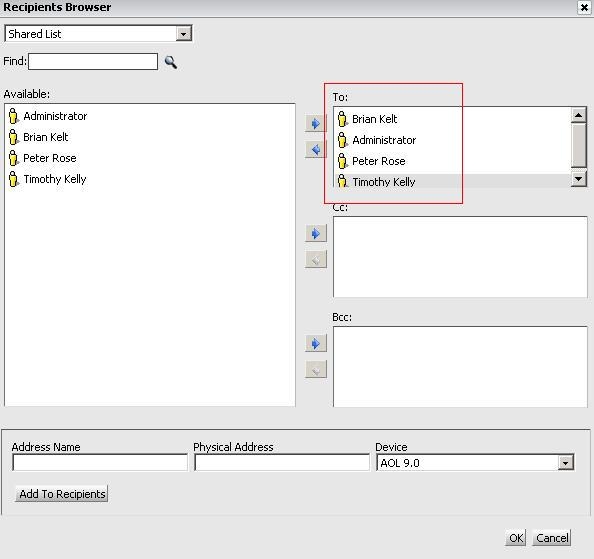Click the Physical Address input field
The width and height of the screenshot is (594, 559).
tap(282, 462)
